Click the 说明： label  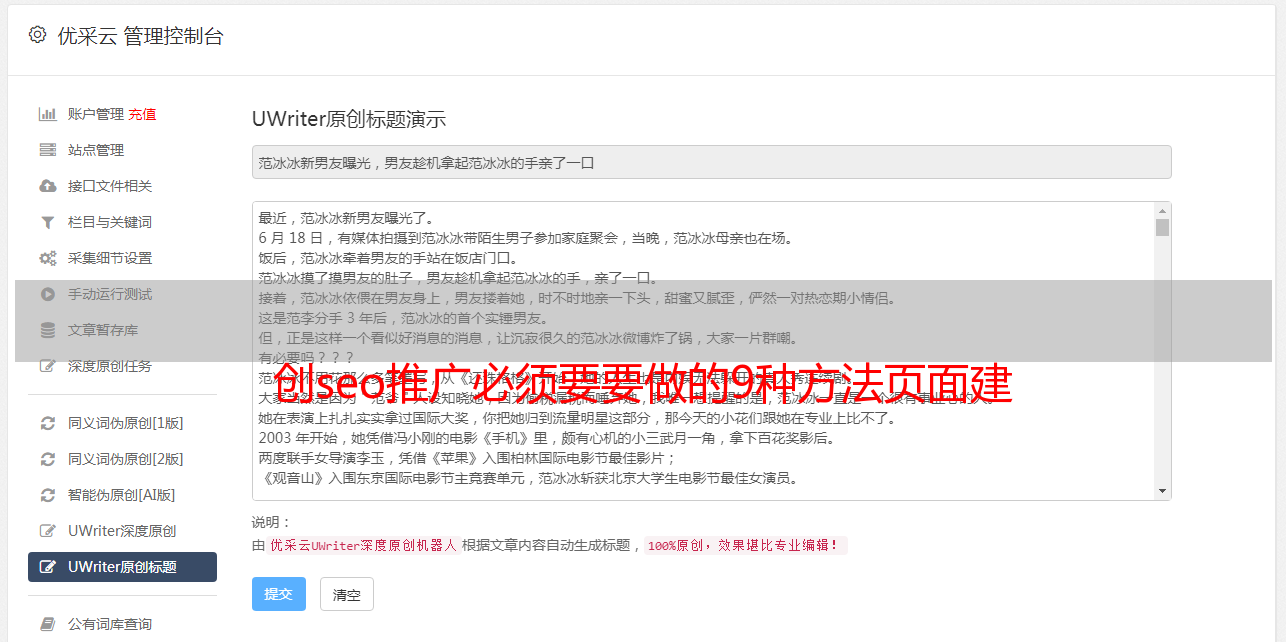[272, 522]
